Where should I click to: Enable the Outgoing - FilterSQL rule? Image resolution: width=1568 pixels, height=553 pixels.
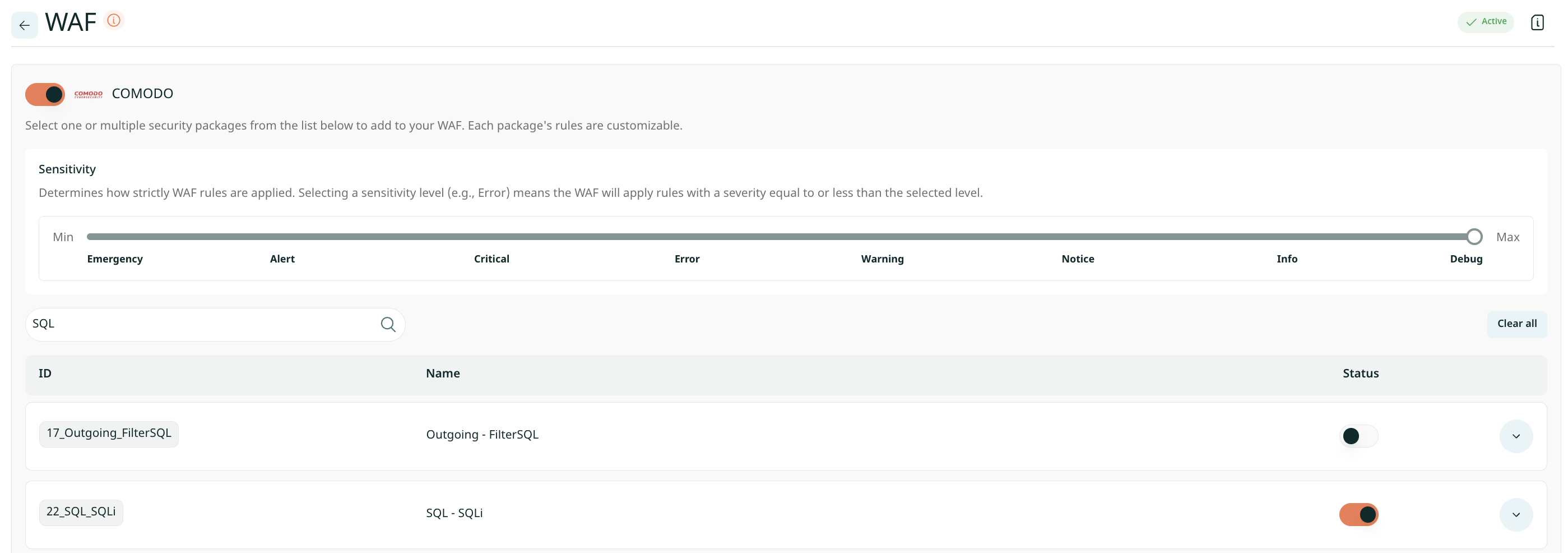1358,436
